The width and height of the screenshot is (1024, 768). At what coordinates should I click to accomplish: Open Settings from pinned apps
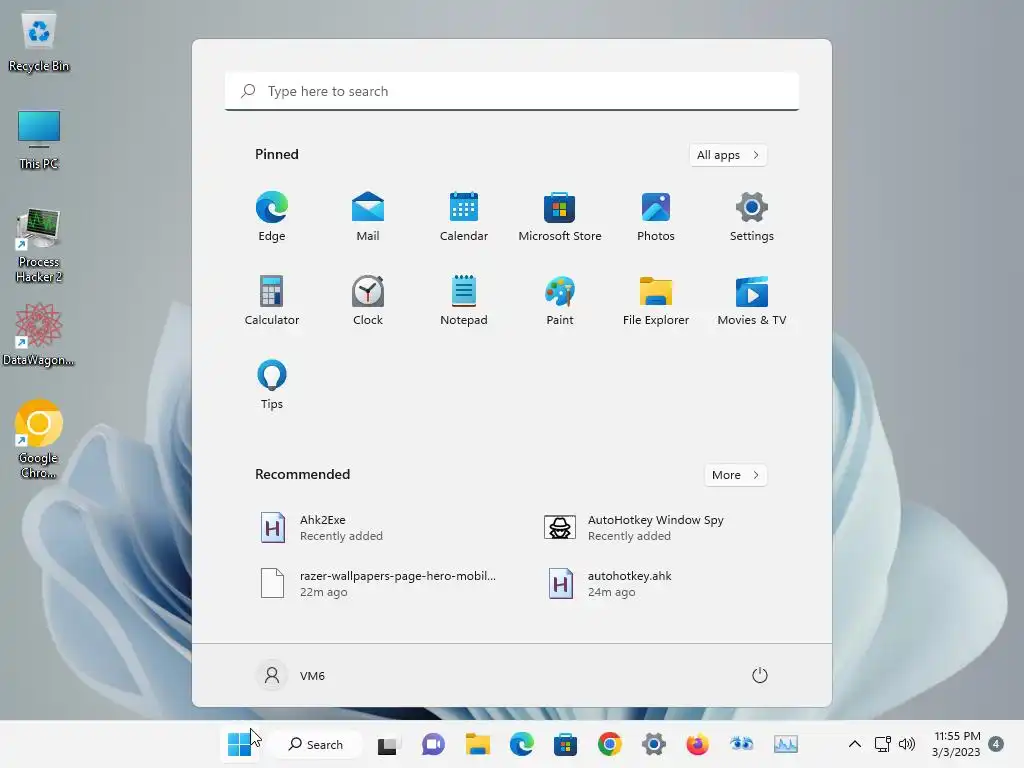click(x=752, y=217)
